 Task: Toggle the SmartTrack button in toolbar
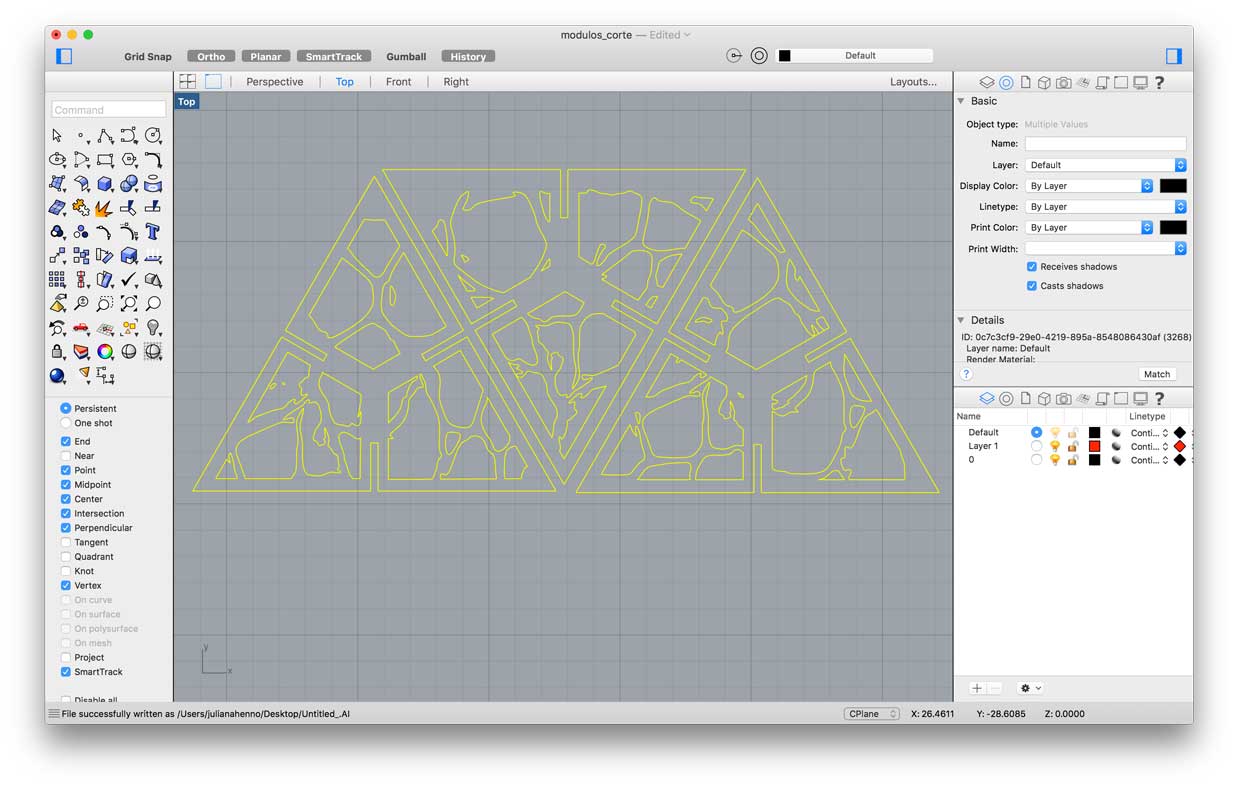point(334,57)
